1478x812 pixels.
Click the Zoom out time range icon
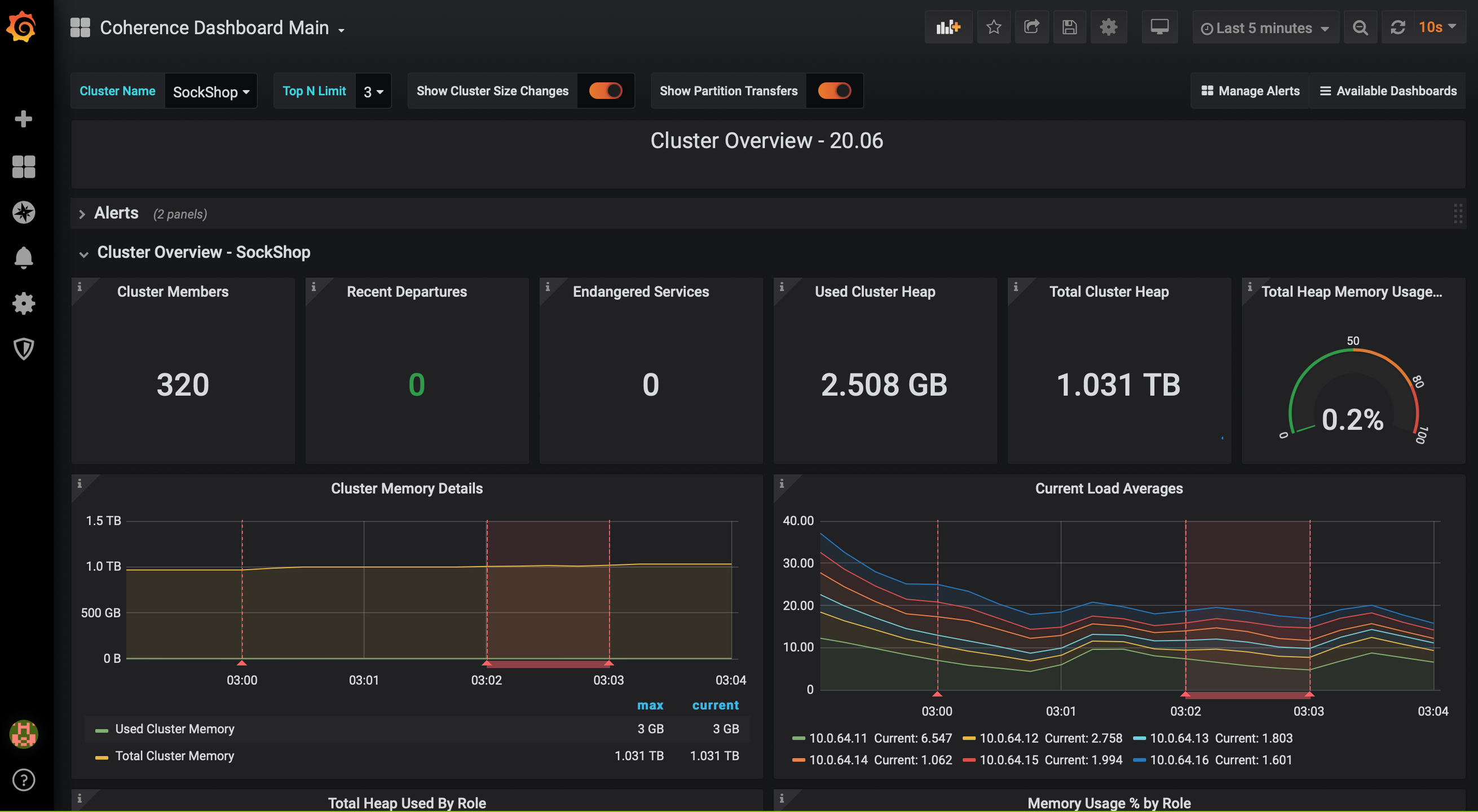click(1360, 28)
